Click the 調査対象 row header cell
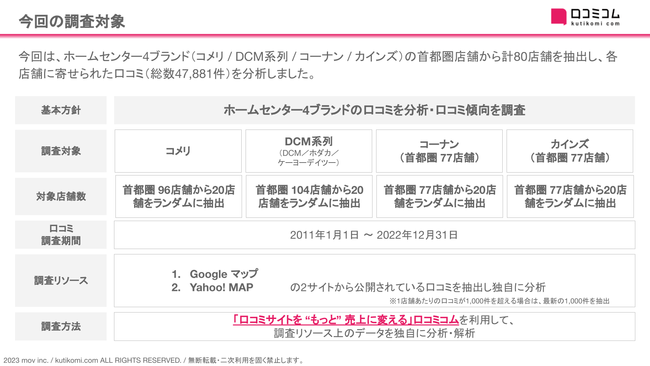Viewport: 650px width, 366px height. point(61,151)
